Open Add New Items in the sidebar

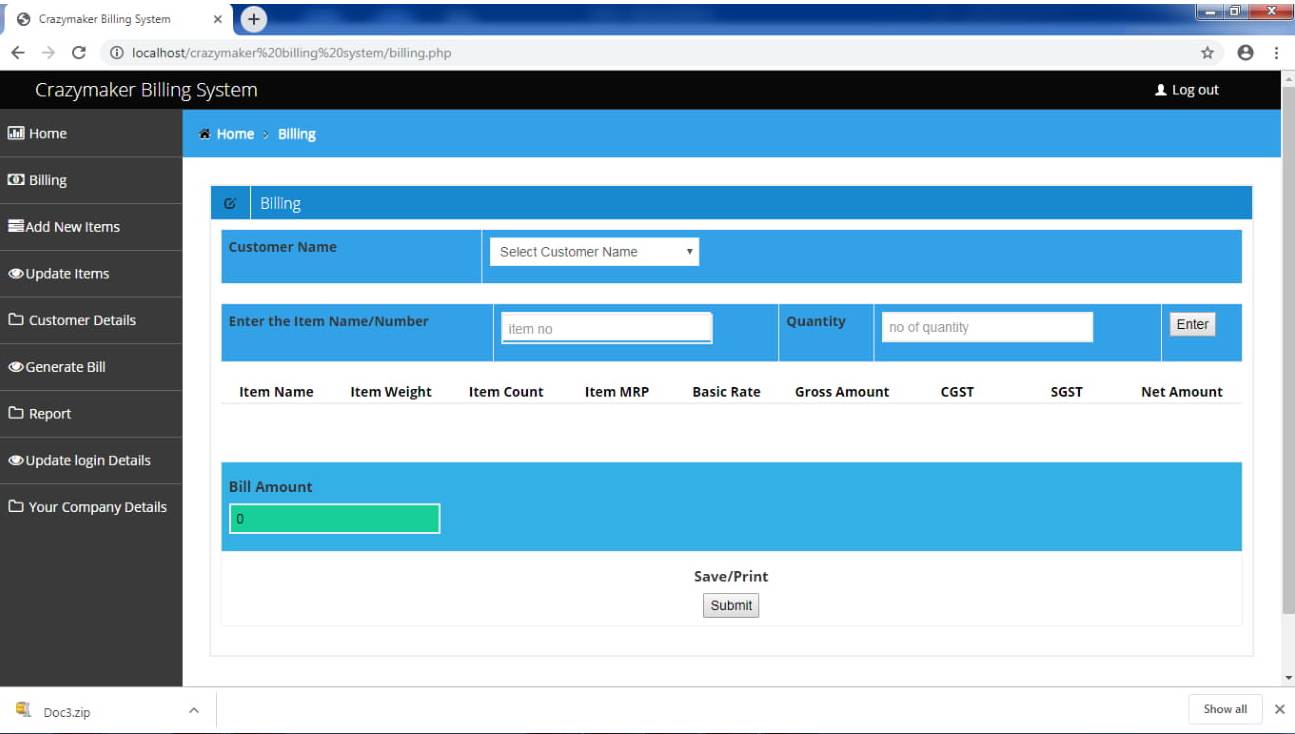72,227
